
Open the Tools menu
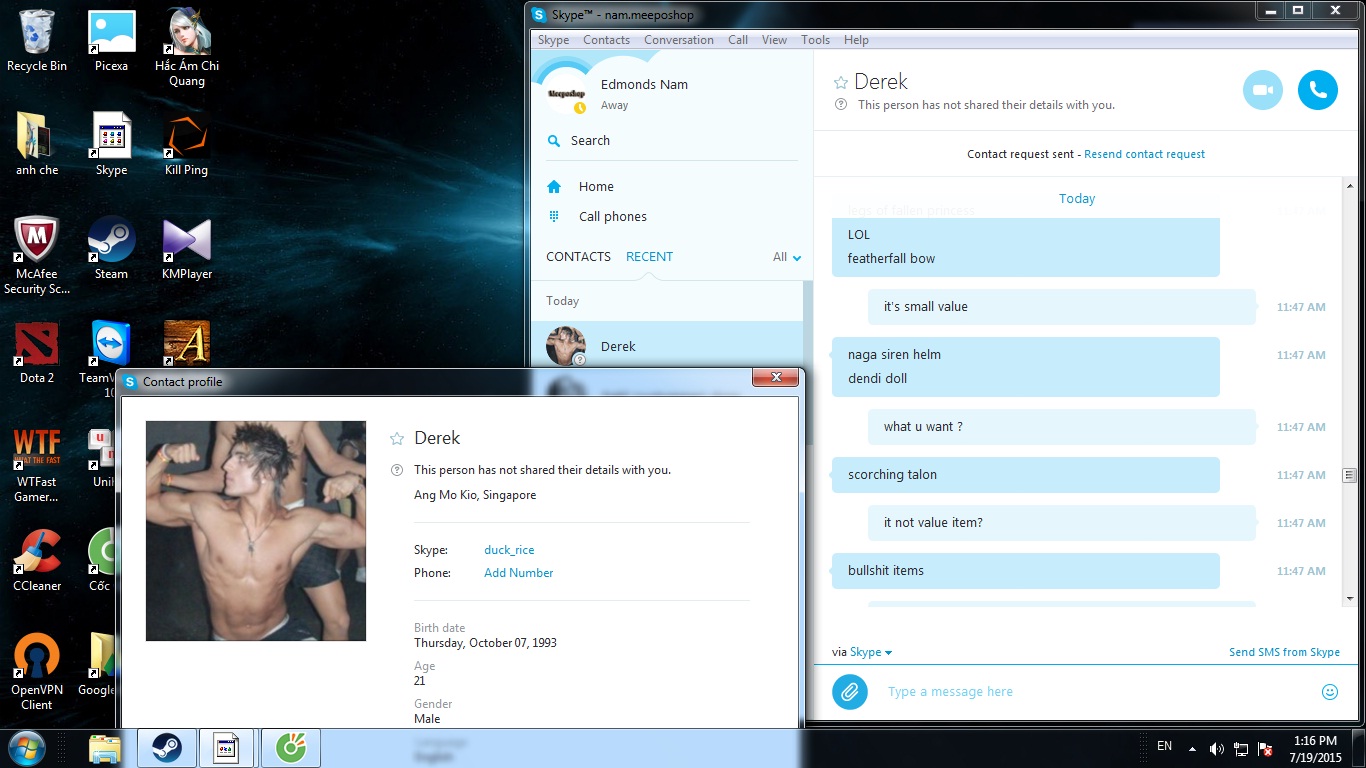pos(815,40)
